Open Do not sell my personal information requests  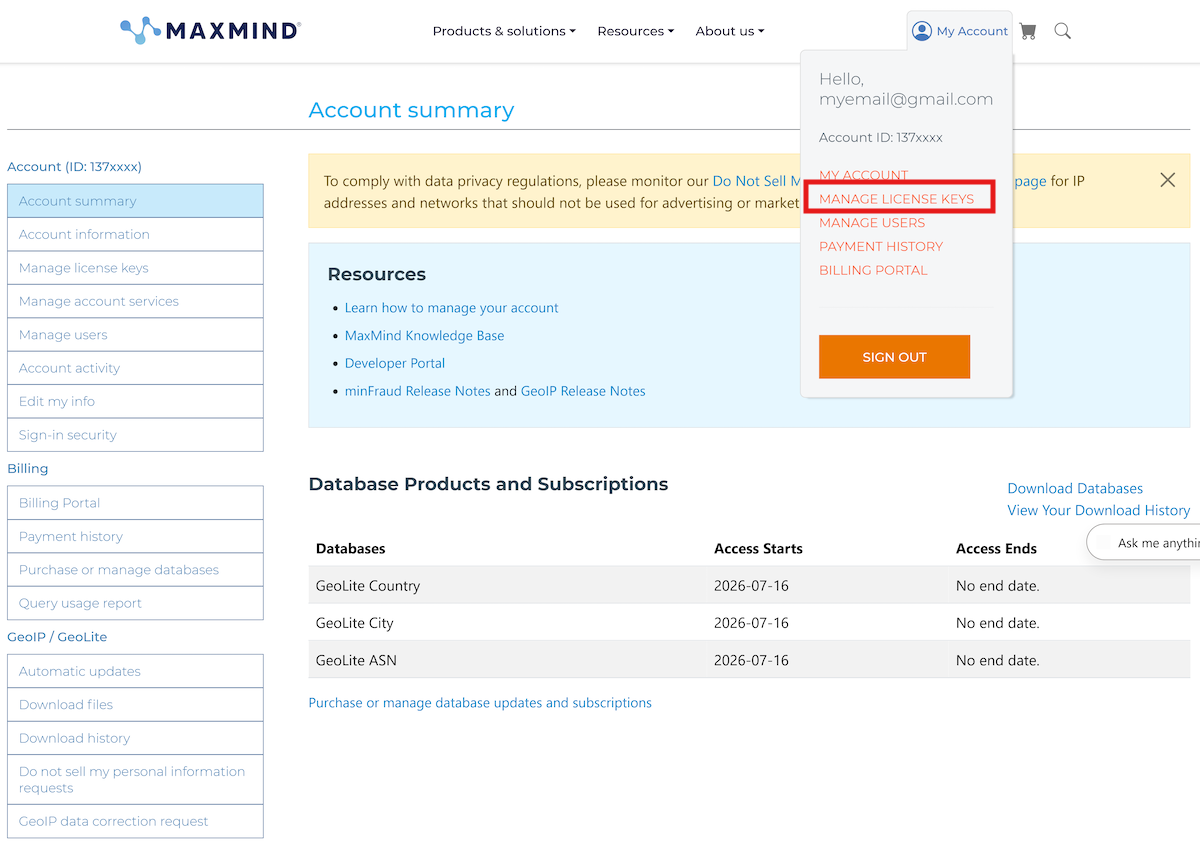(135, 780)
